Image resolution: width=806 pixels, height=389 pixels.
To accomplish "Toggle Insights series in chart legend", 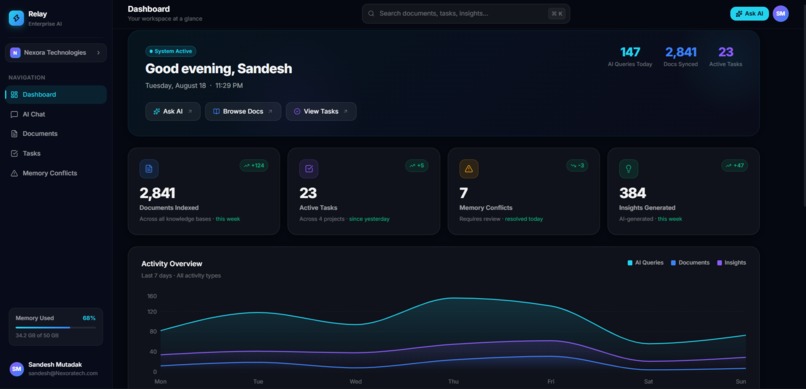I will (x=731, y=263).
